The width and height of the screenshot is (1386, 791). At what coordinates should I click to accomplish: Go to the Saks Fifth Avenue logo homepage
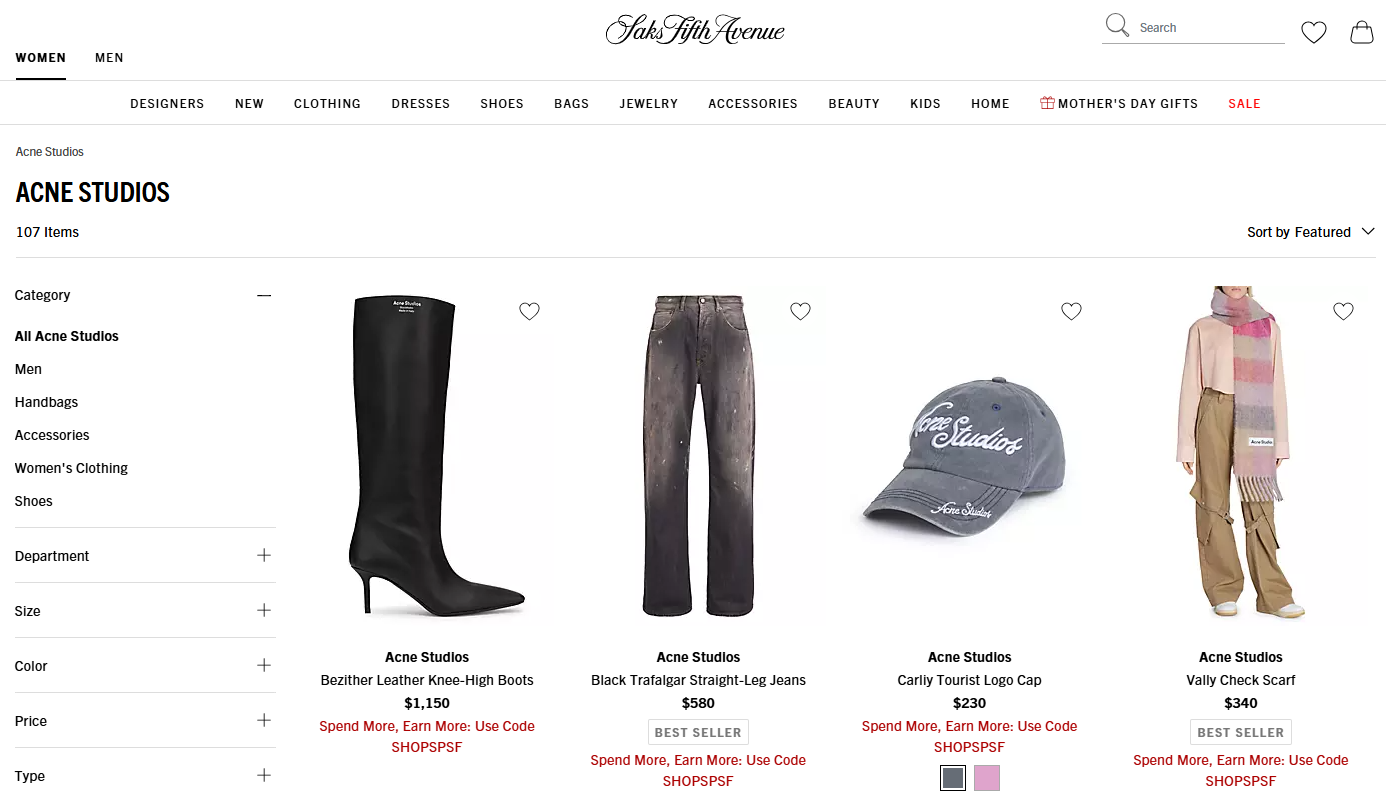click(x=695, y=29)
